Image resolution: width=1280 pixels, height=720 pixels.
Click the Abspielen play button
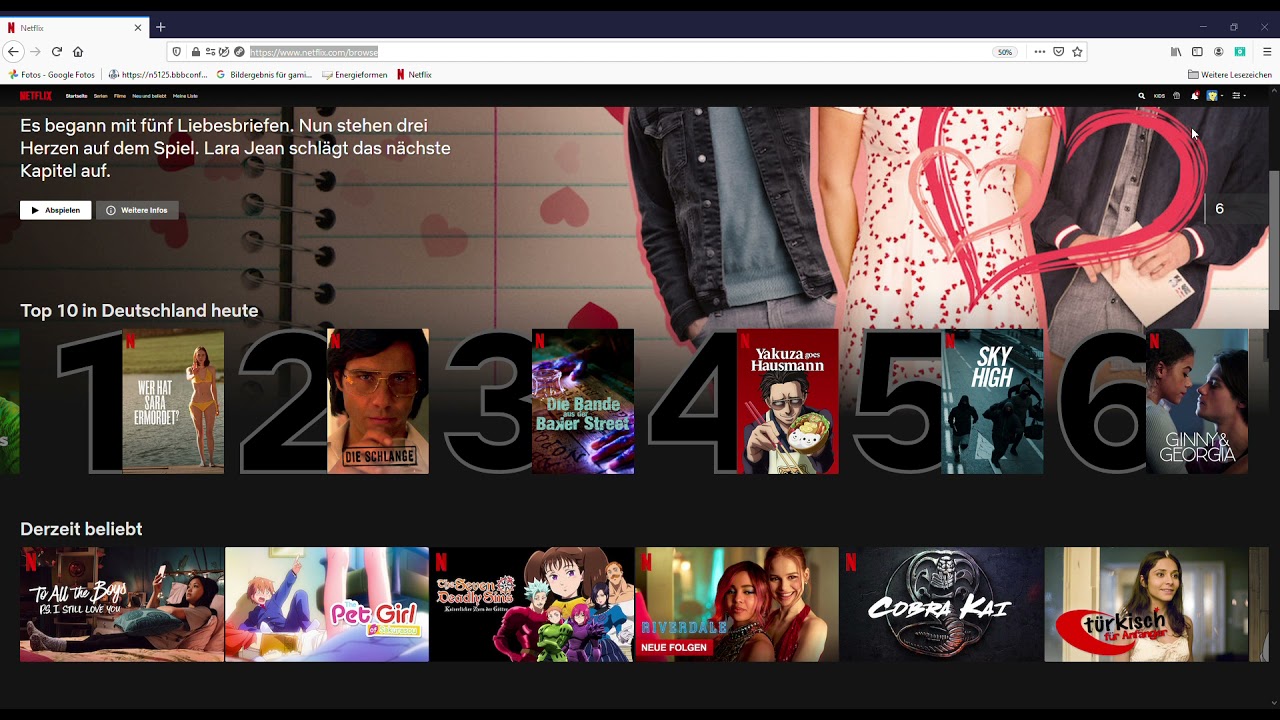pos(55,210)
